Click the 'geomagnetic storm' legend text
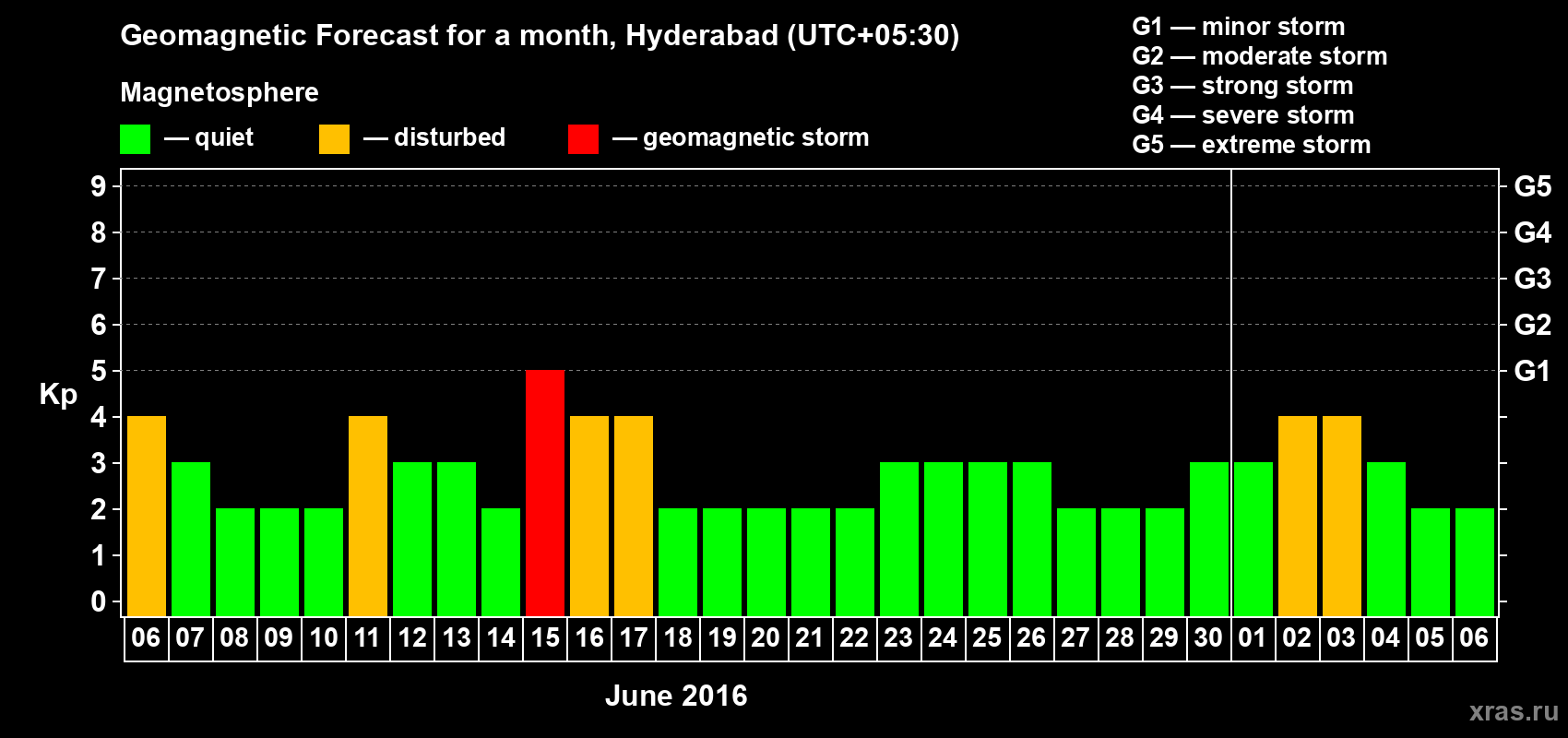Image resolution: width=1568 pixels, height=738 pixels. pyautogui.click(x=756, y=137)
